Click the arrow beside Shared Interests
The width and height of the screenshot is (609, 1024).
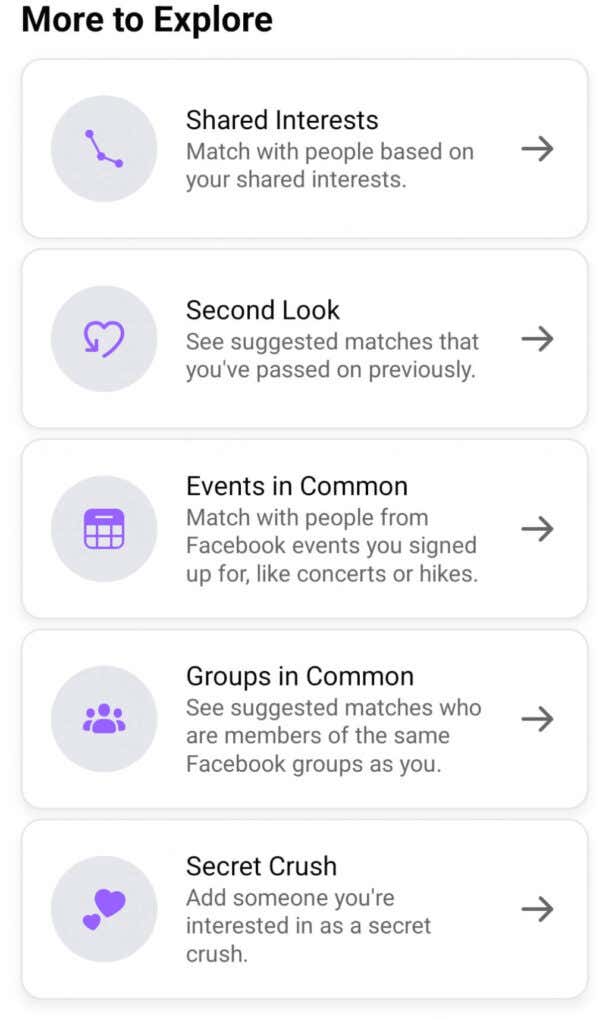pos(538,147)
